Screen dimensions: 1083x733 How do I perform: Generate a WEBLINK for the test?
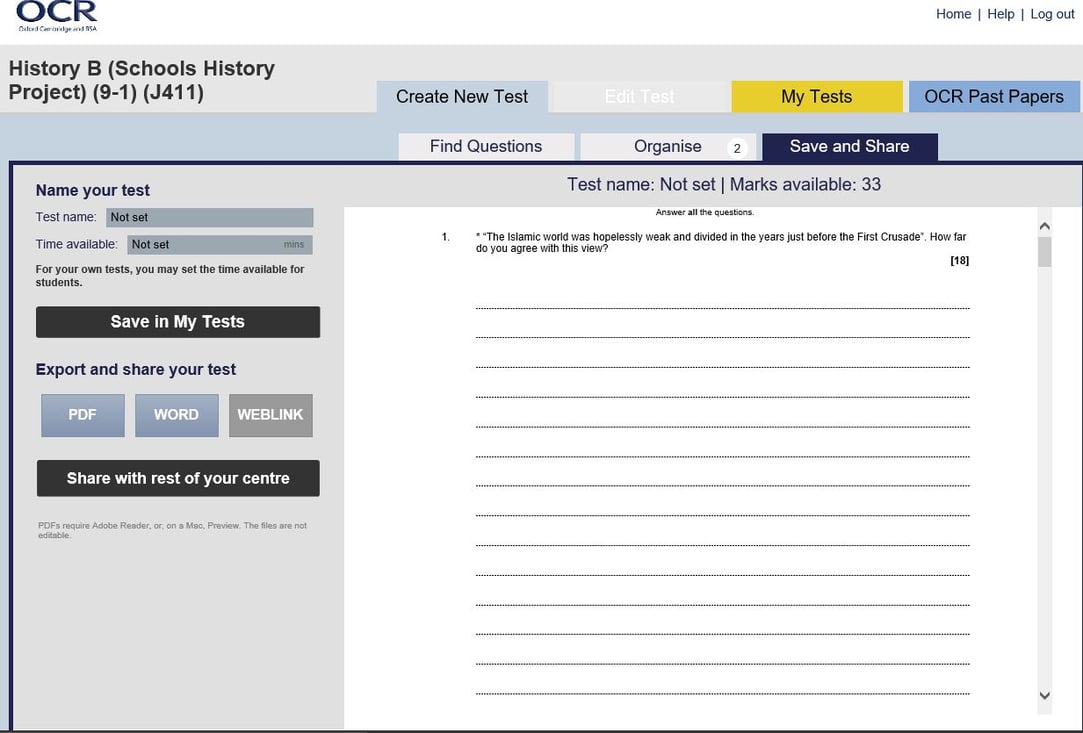pos(270,415)
